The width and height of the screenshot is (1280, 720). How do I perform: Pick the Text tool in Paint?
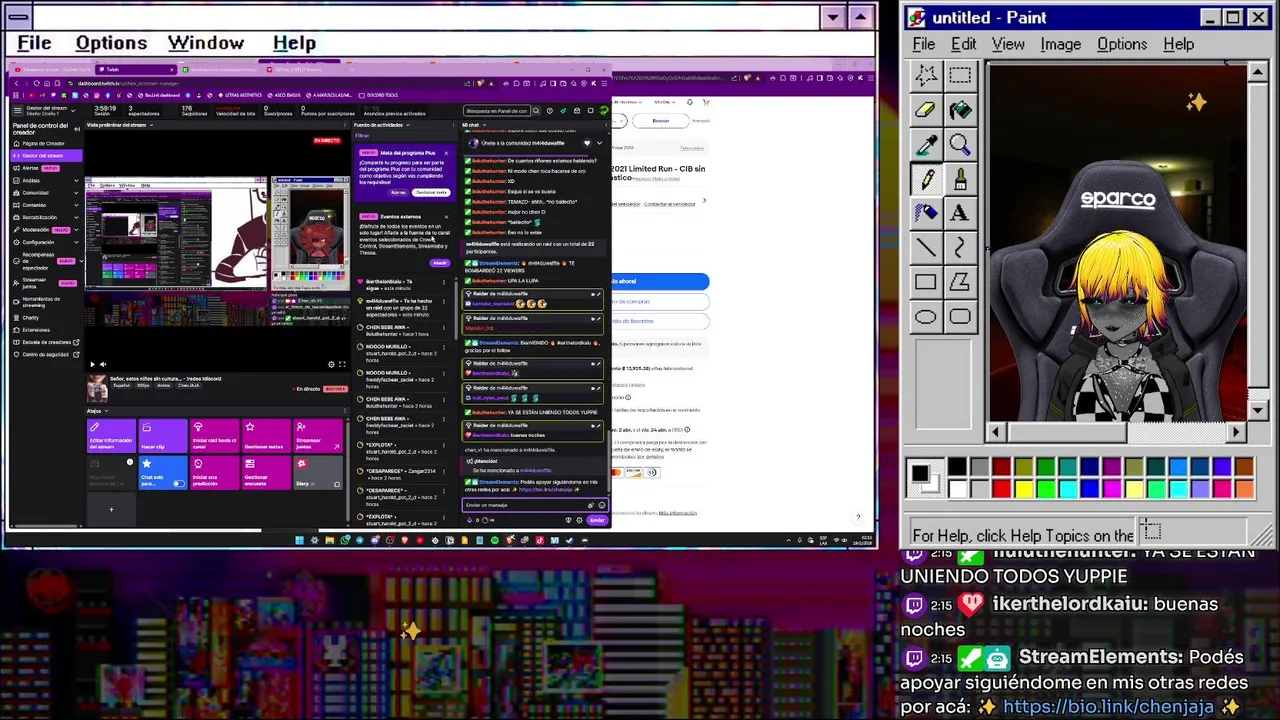960,213
